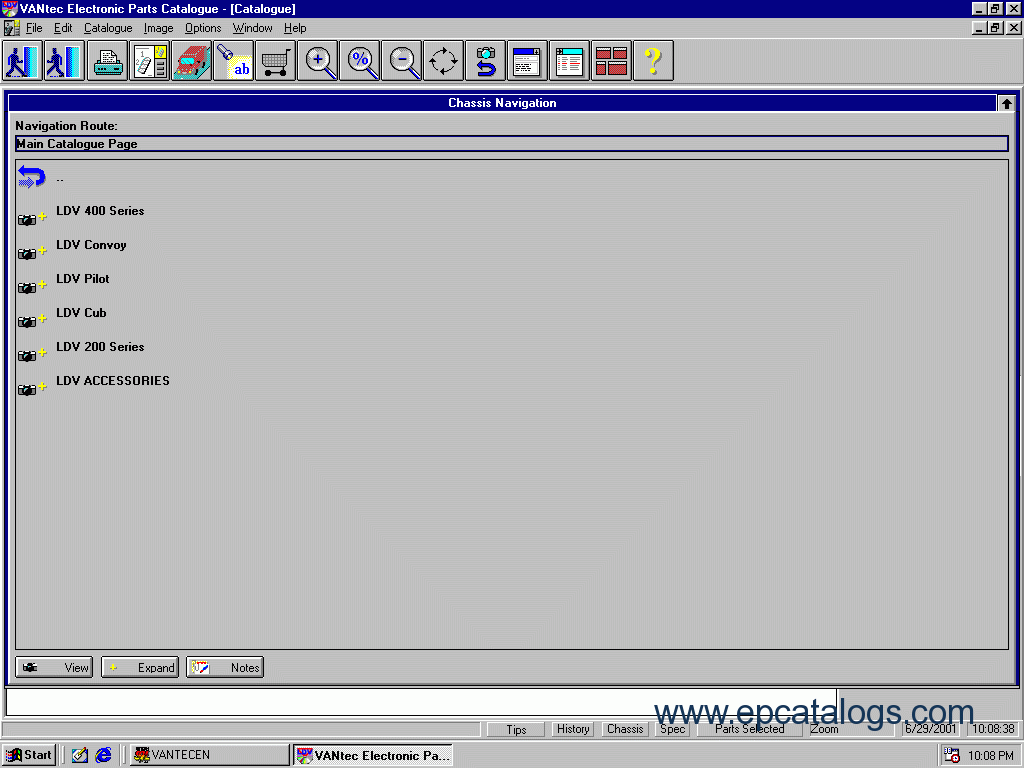Expand LDV Pilot with yellow plus

(x=42, y=284)
